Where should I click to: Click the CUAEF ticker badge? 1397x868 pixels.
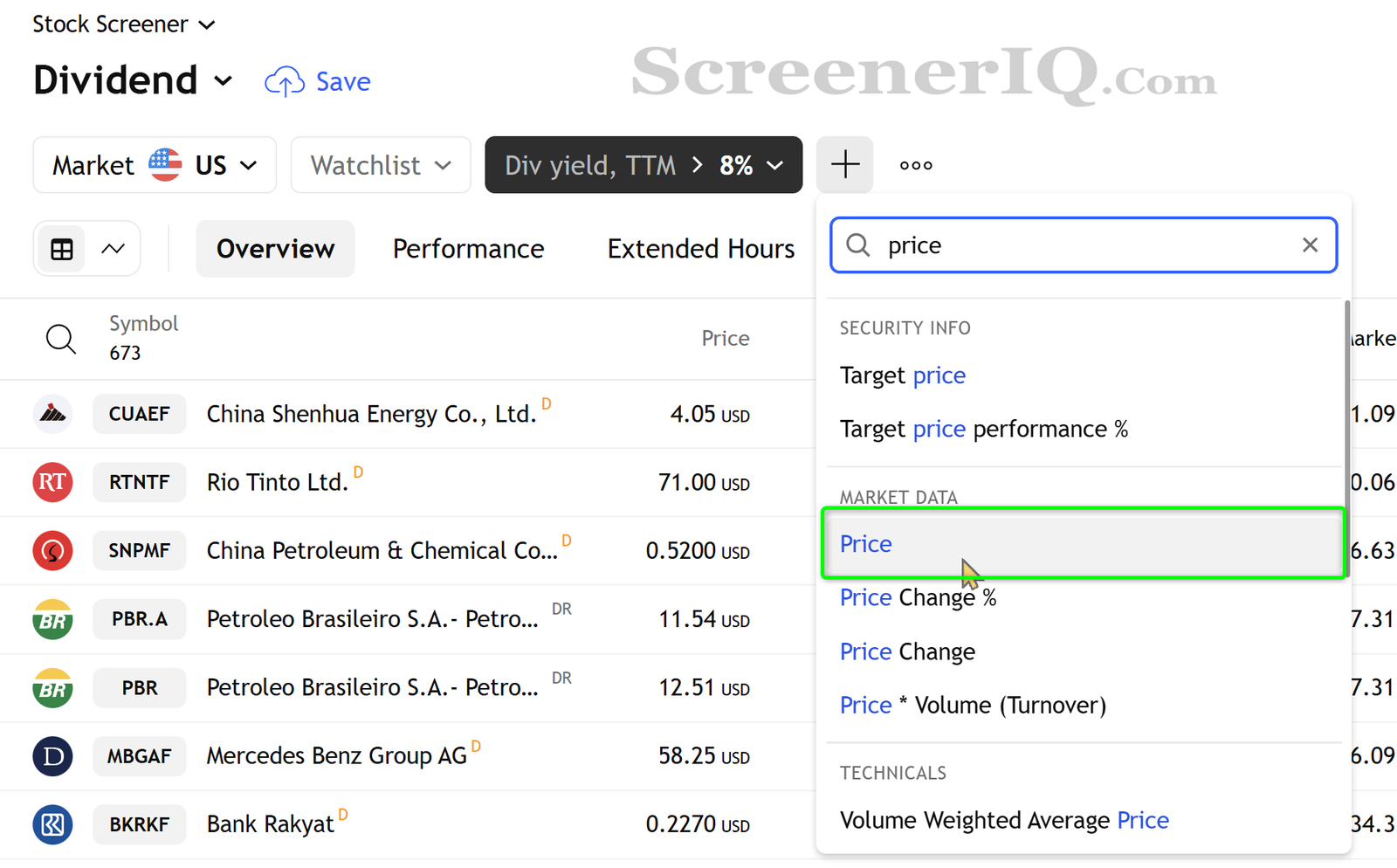[140, 413]
